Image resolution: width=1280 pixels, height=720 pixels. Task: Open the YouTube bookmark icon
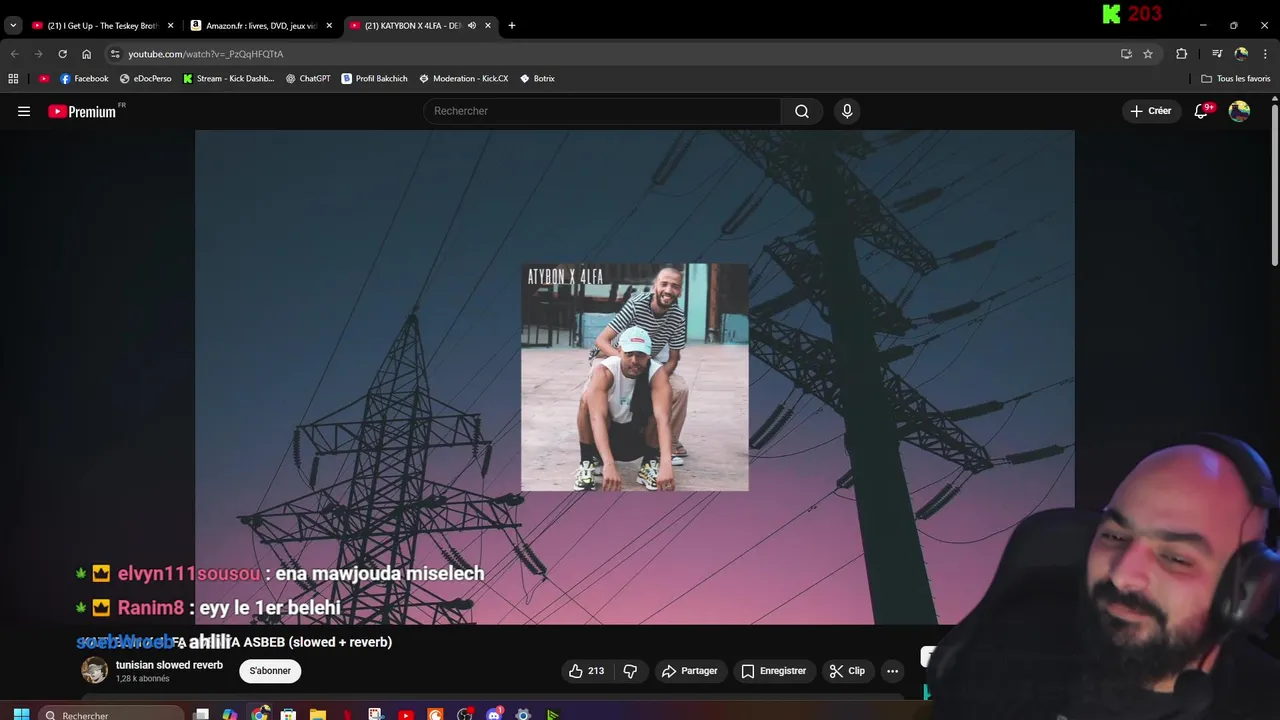[44, 78]
